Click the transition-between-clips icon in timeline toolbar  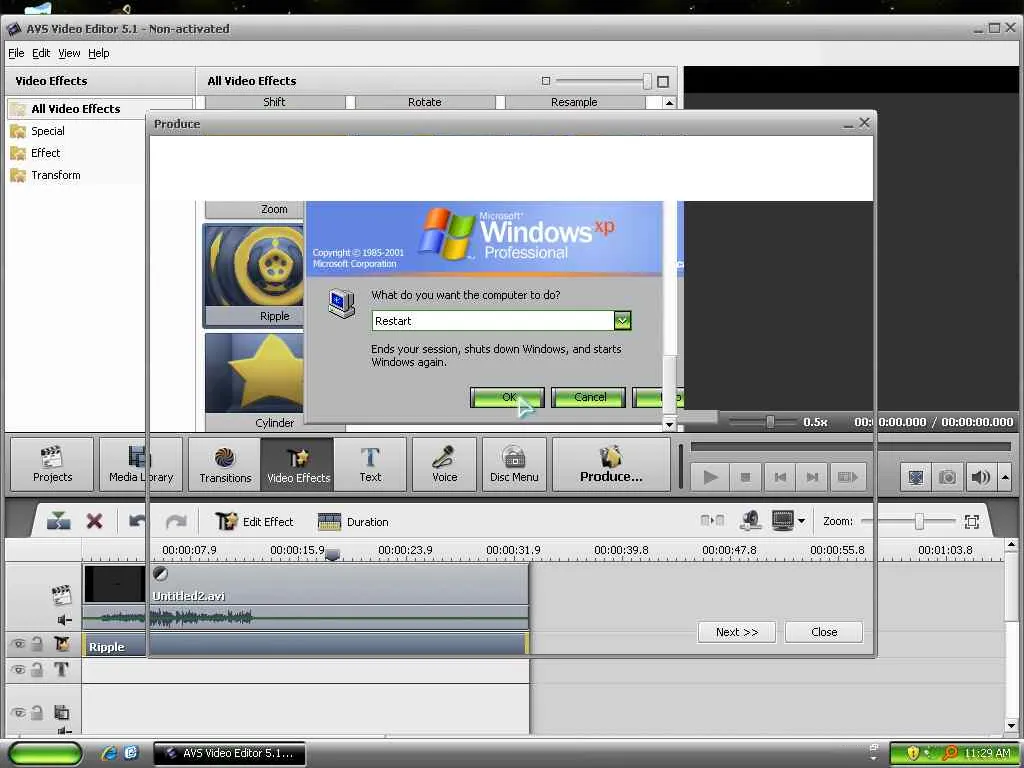[x=712, y=520]
